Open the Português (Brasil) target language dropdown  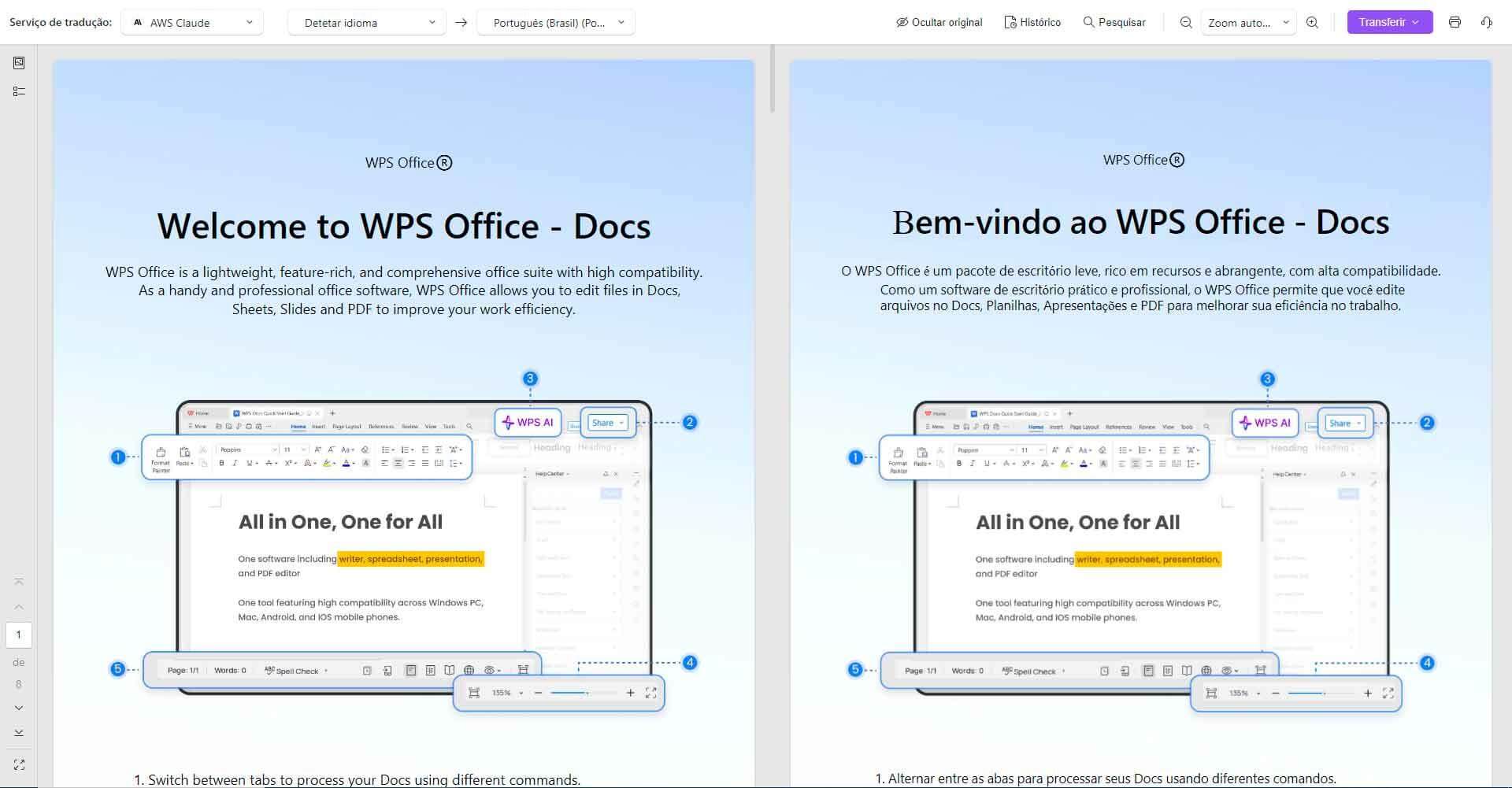pyautogui.click(x=555, y=22)
